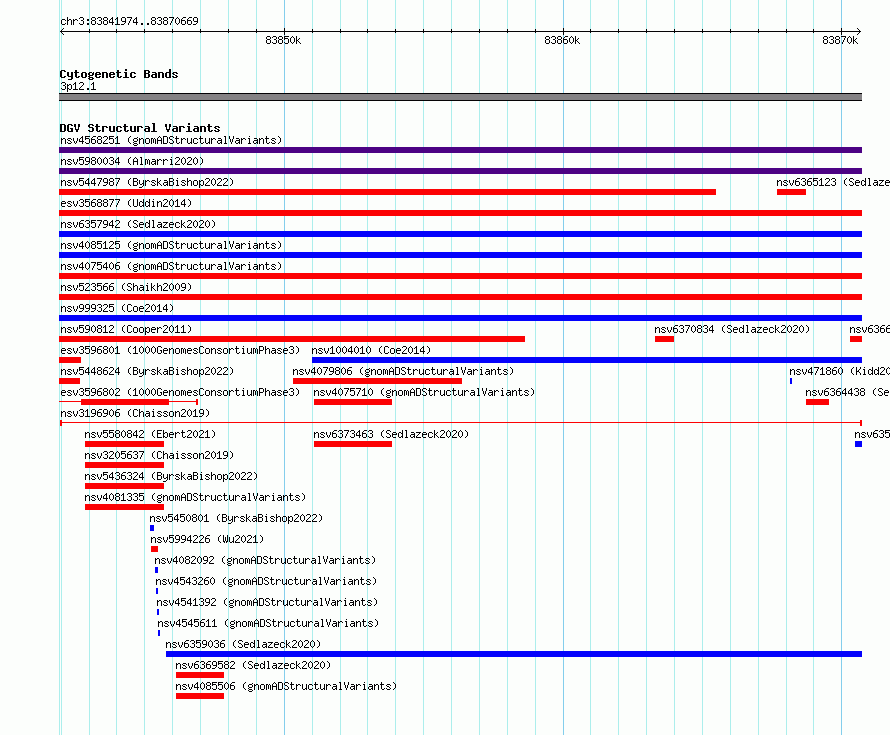890x735 pixels.
Task: Open nsv4085125 gnomAD variant label
Action: click(x=171, y=245)
